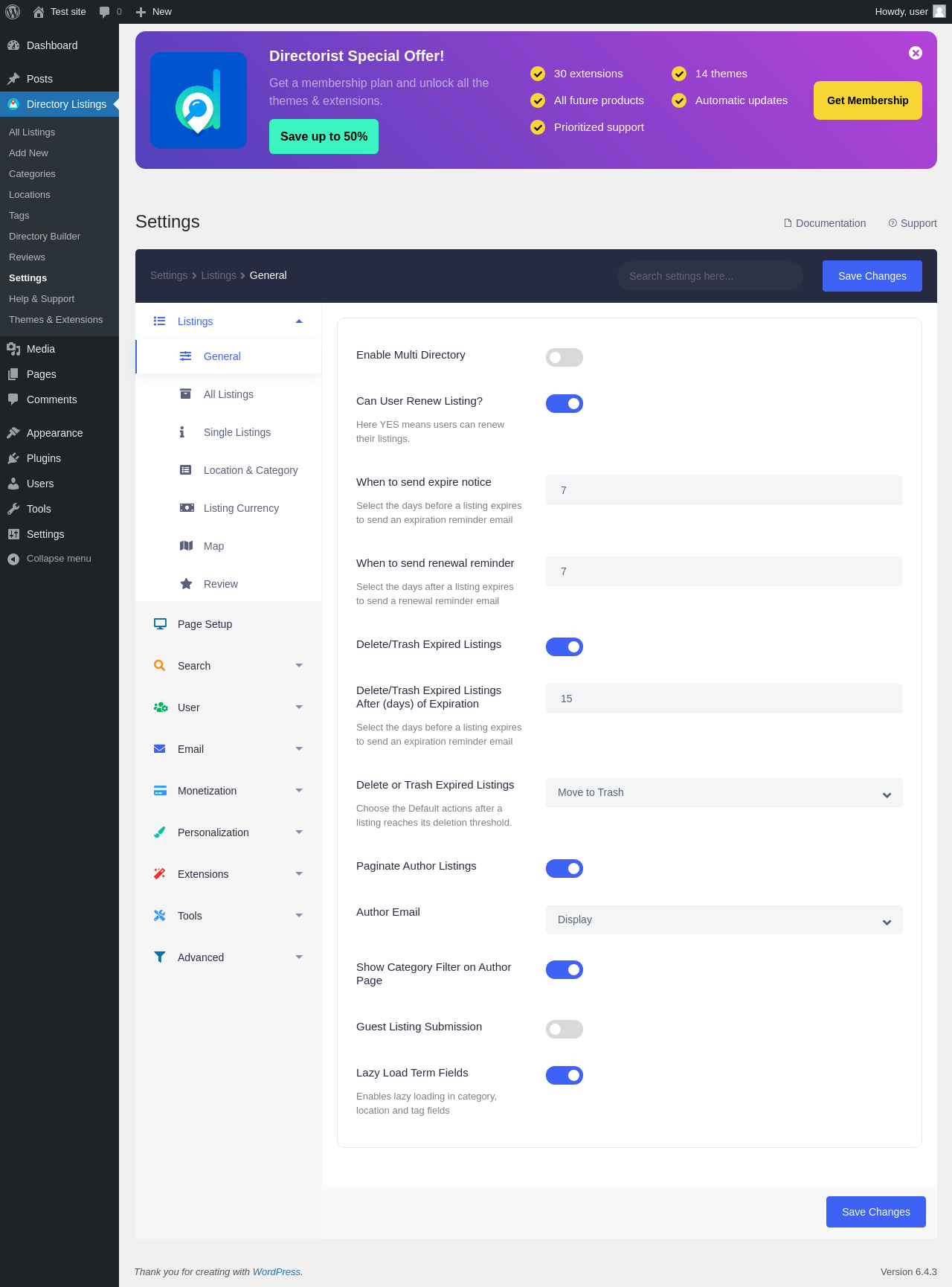This screenshot has height=1287, width=952.
Task: Click the bottom Save Changes button
Action: (x=876, y=1212)
